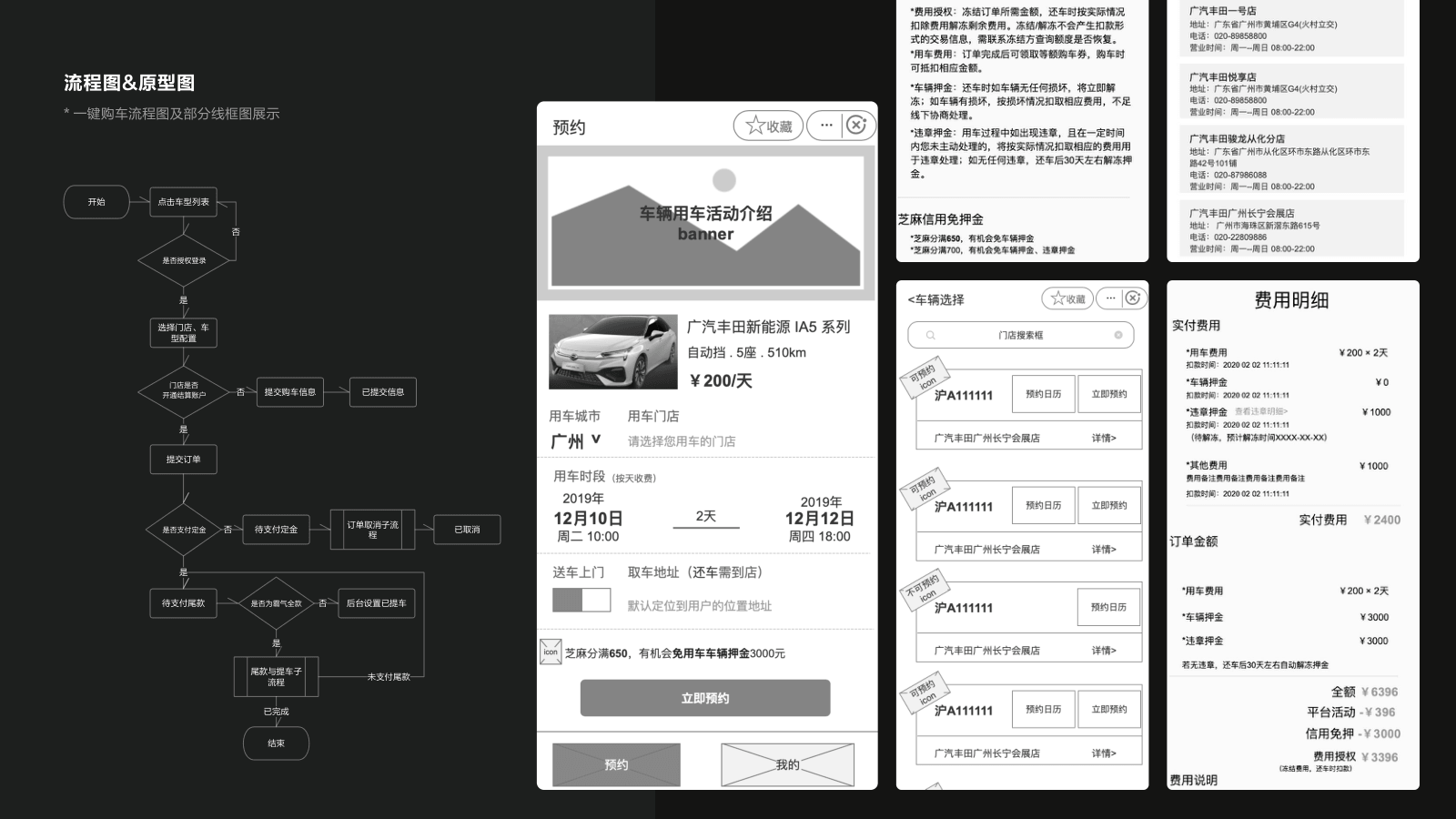Click the large gray 立即预约 button
Screen dimensions: 1456x819
coord(705,698)
